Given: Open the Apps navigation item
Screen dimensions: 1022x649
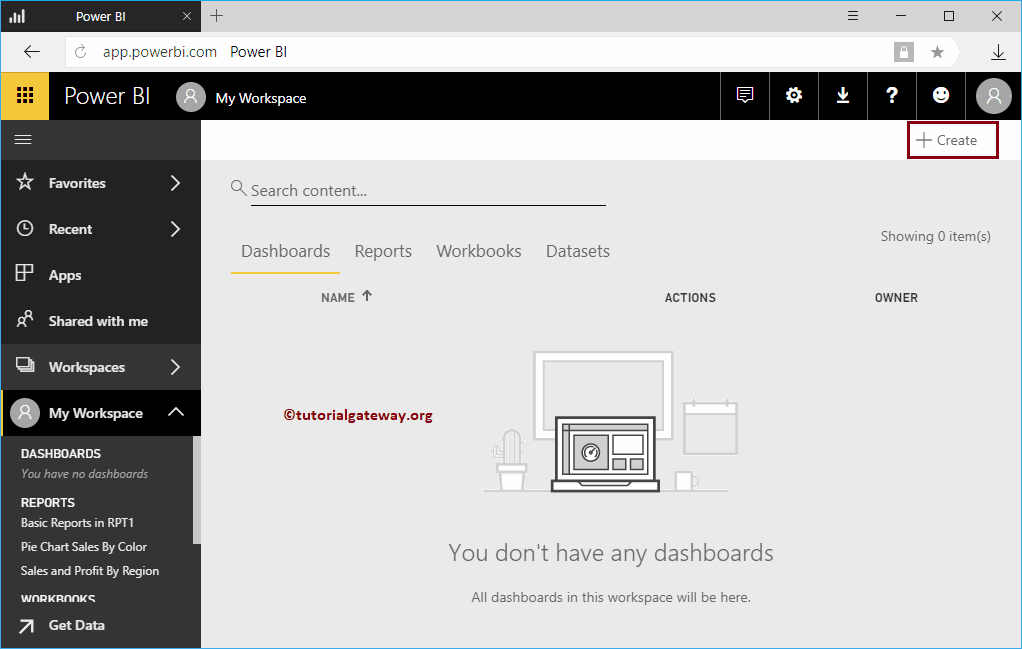Looking at the screenshot, I should [65, 276].
